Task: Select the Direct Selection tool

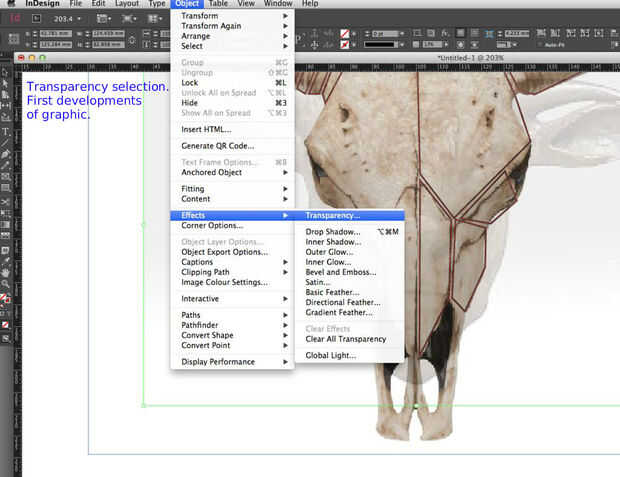Action: coord(5,83)
